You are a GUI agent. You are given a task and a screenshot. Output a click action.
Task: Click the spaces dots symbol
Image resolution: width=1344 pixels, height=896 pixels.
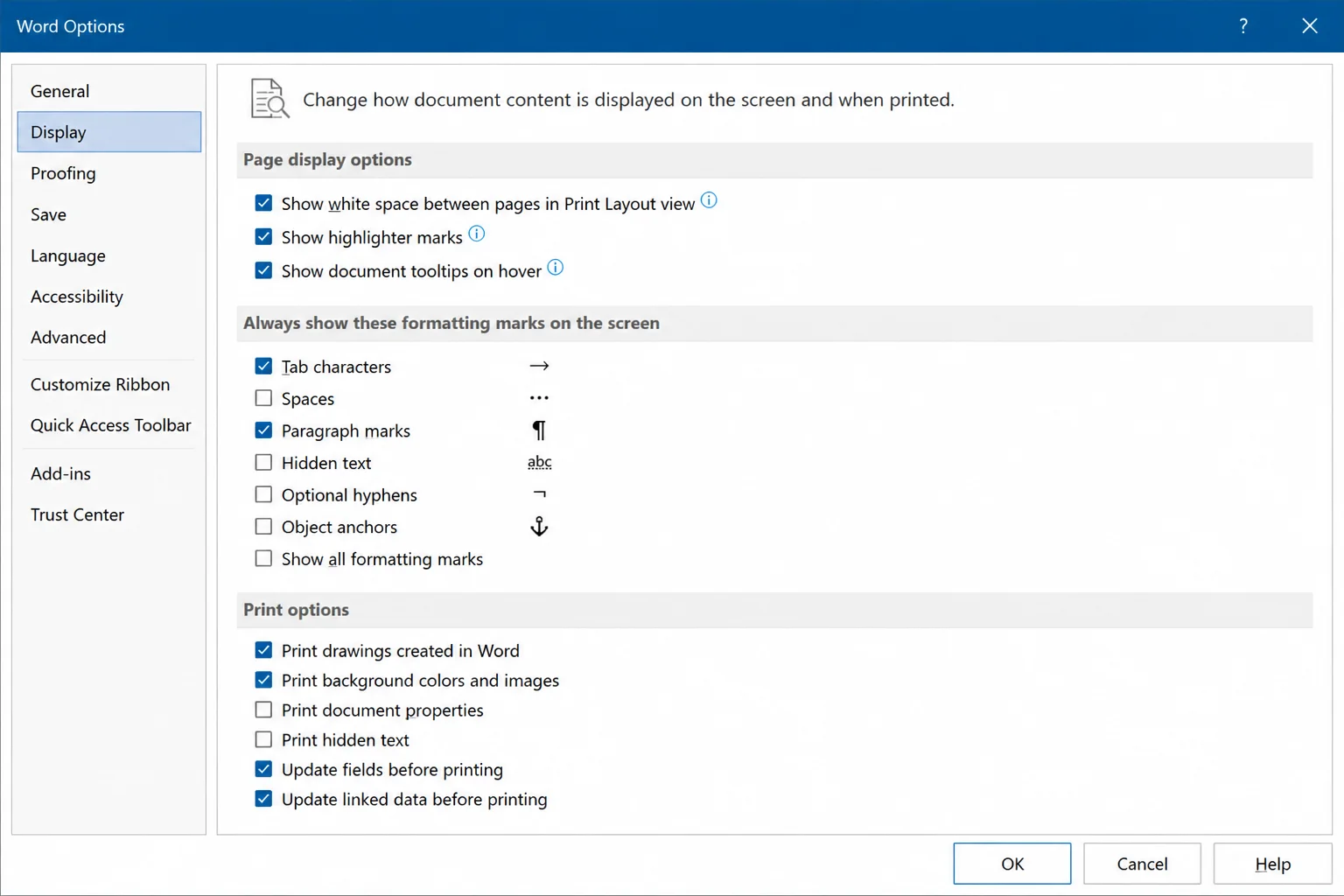539,398
